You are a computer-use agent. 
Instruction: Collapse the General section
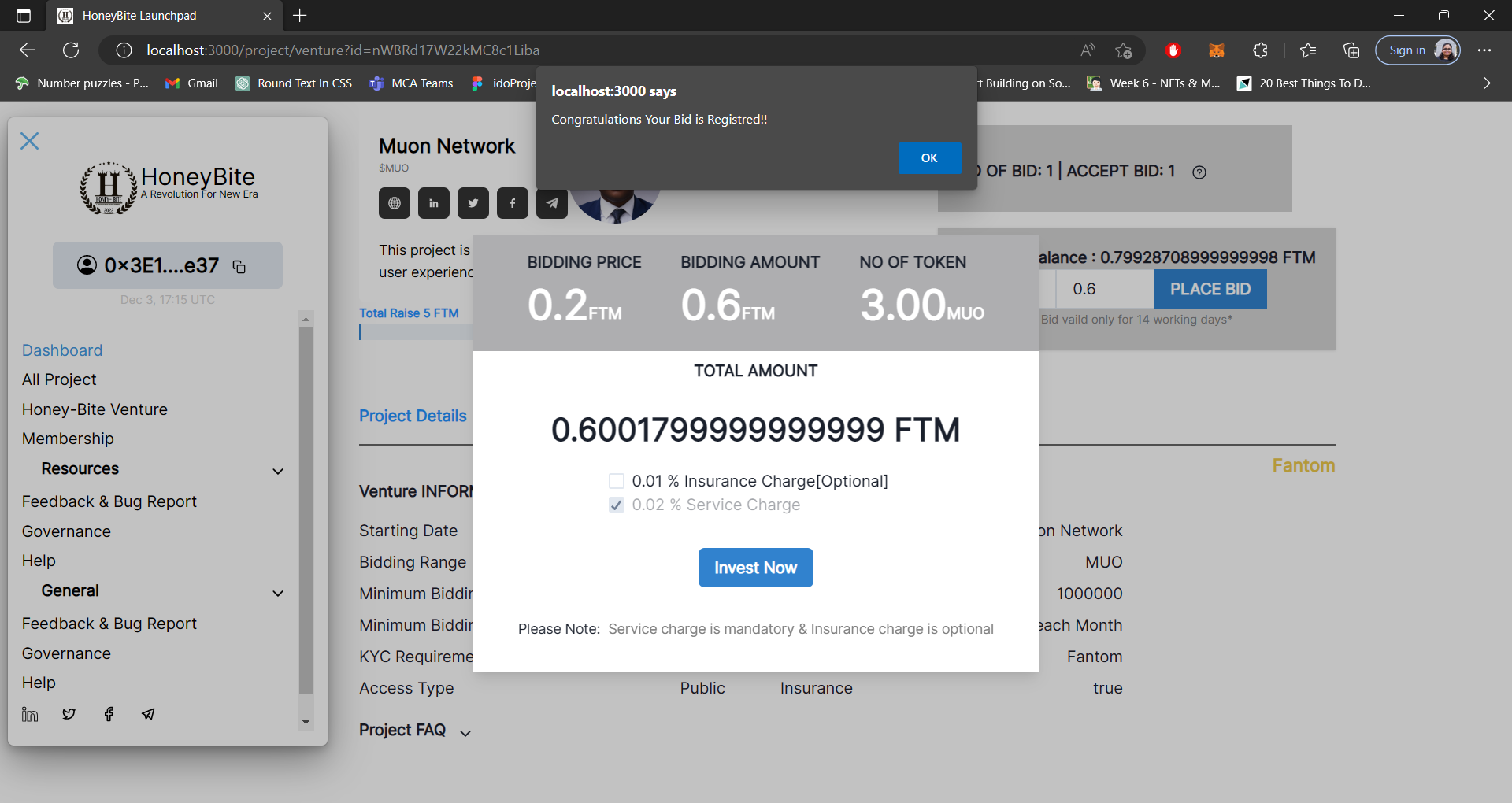pyautogui.click(x=278, y=593)
